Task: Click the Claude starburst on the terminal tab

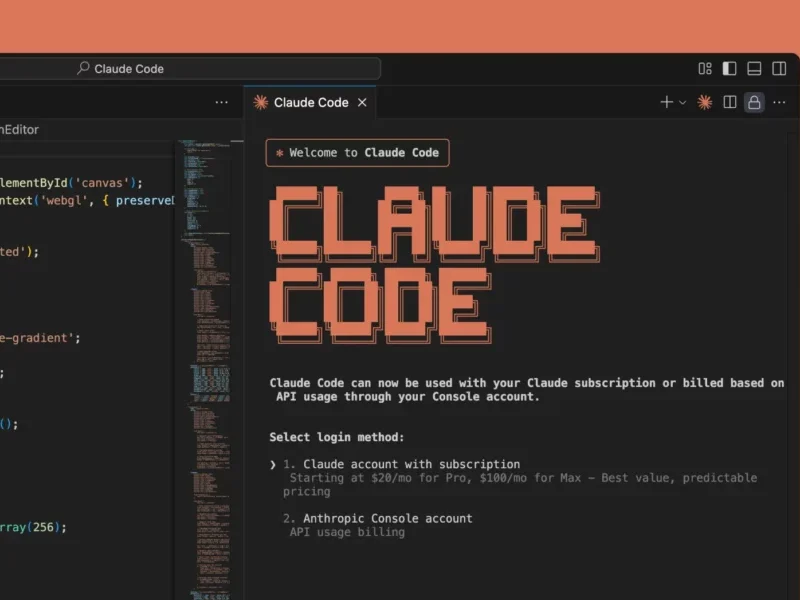Action: point(260,102)
